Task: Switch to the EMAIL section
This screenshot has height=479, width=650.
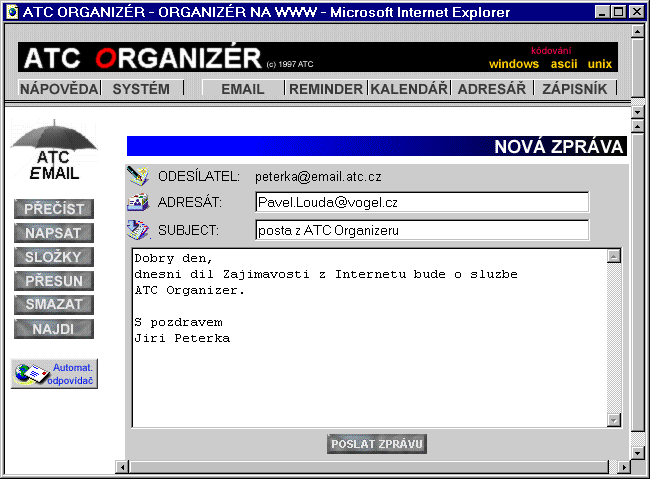Action: [243, 88]
